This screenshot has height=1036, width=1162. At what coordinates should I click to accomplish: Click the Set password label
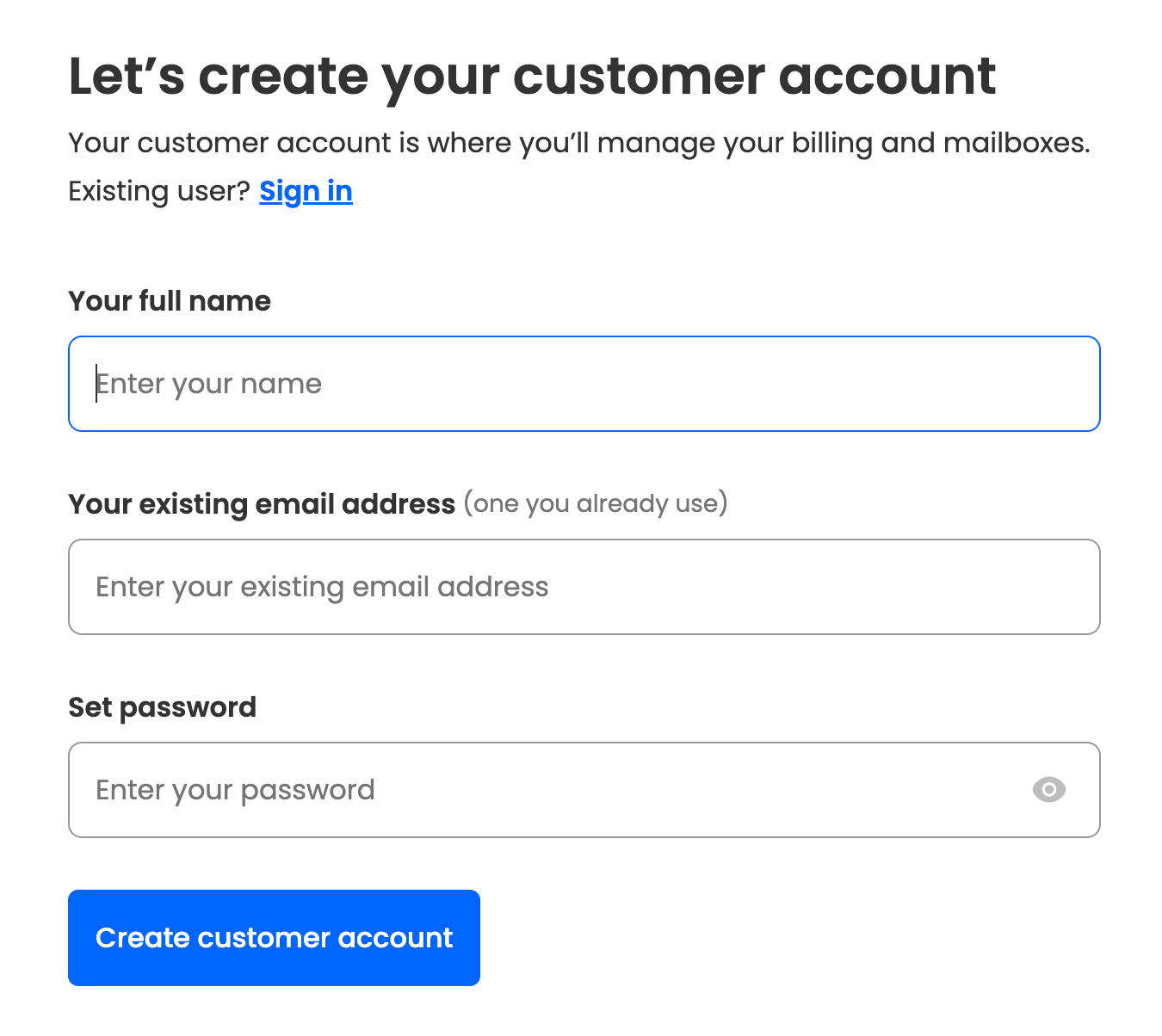tap(163, 707)
